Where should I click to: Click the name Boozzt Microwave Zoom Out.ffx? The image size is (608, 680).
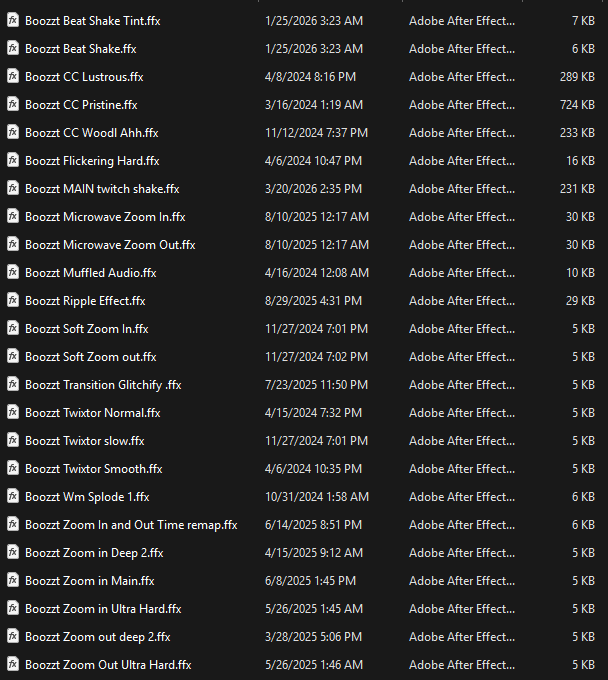point(110,245)
